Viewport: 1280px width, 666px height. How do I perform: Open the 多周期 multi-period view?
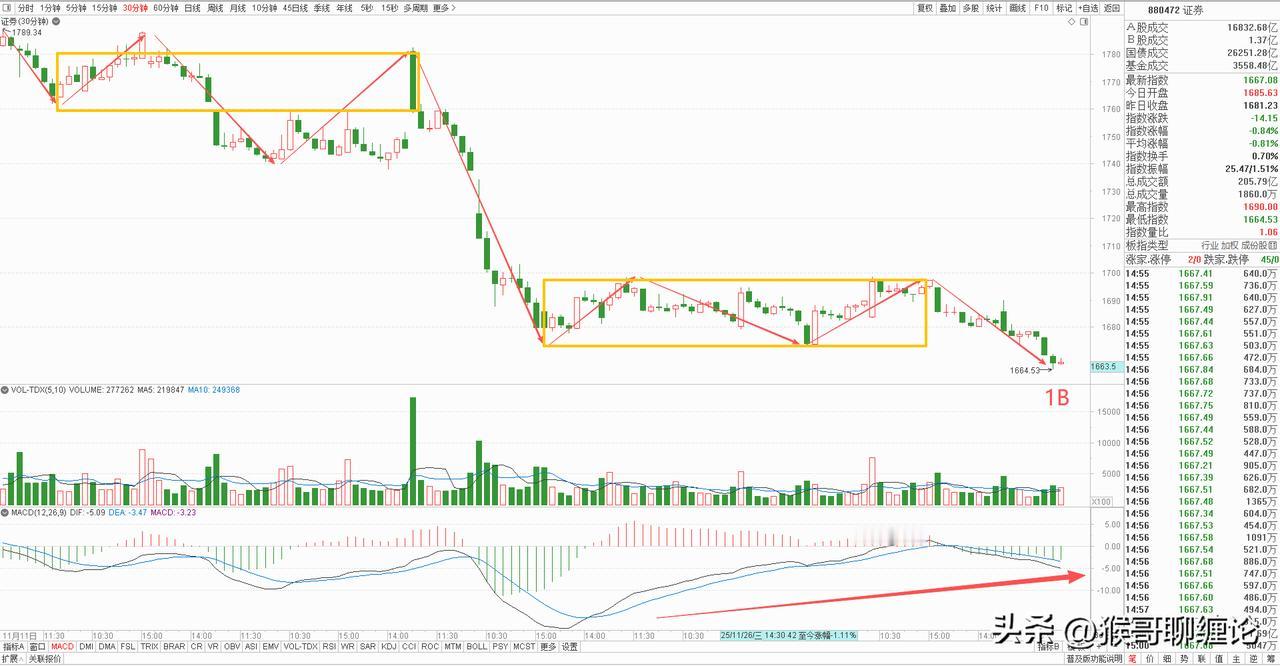(x=415, y=8)
